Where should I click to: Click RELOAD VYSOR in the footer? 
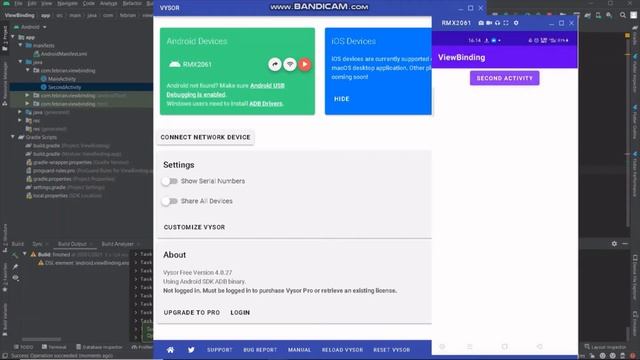(342, 350)
